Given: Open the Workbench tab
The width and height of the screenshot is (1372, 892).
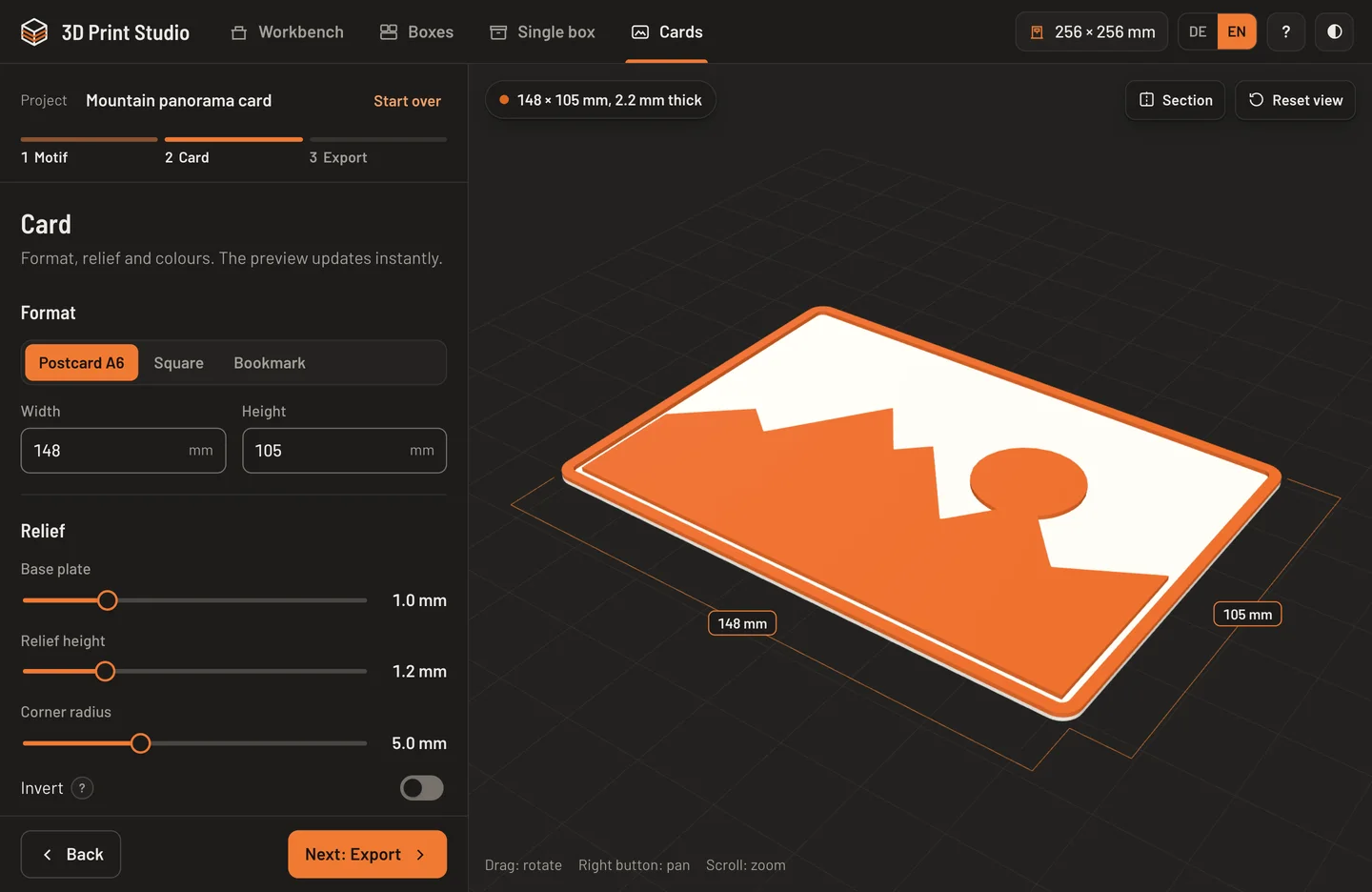Looking at the screenshot, I should 287,32.
